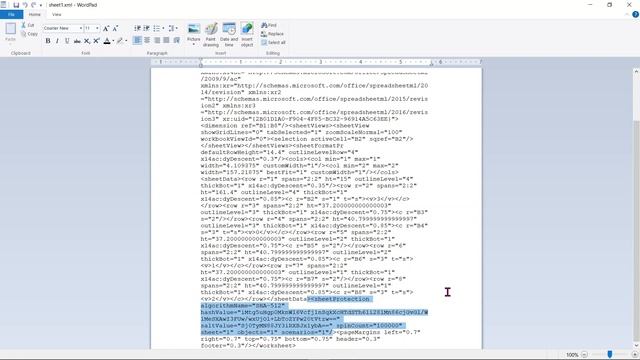This screenshot has height=360, width=640.
Task: Collapse the ribbon with the chevron
Action: pyautogui.click(x=627, y=14)
